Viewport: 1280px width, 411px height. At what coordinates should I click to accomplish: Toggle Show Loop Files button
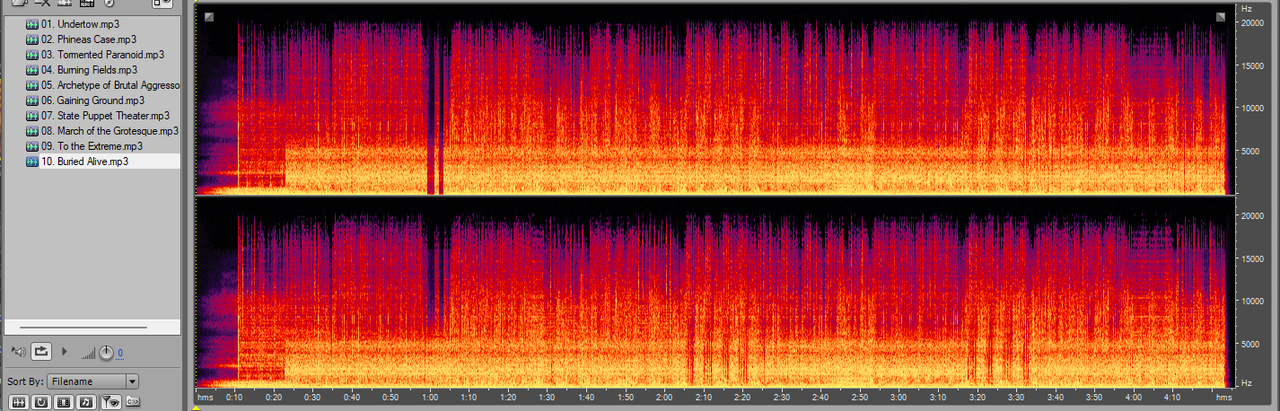click(x=41, y=402)
